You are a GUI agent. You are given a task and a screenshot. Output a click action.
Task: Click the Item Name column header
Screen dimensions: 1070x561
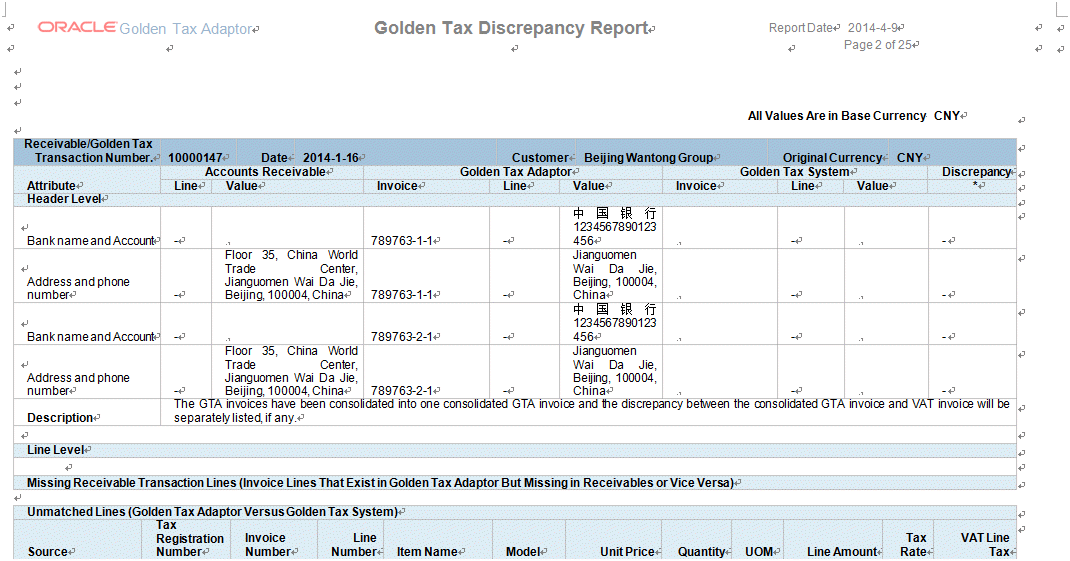[x=427, y=551]
